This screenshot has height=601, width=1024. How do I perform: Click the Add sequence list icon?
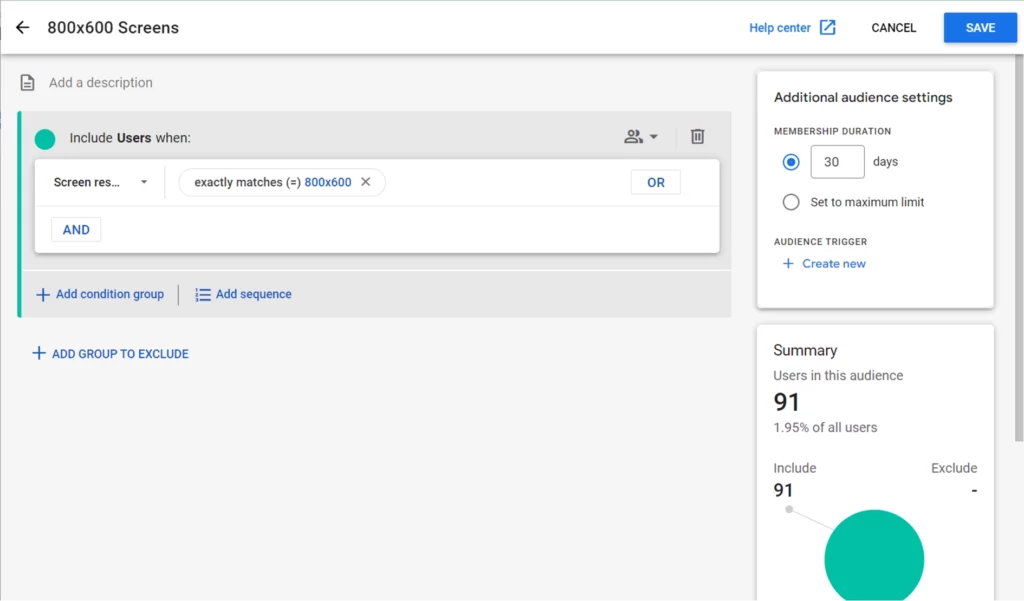pyautogui.click(x=203, y=295)
